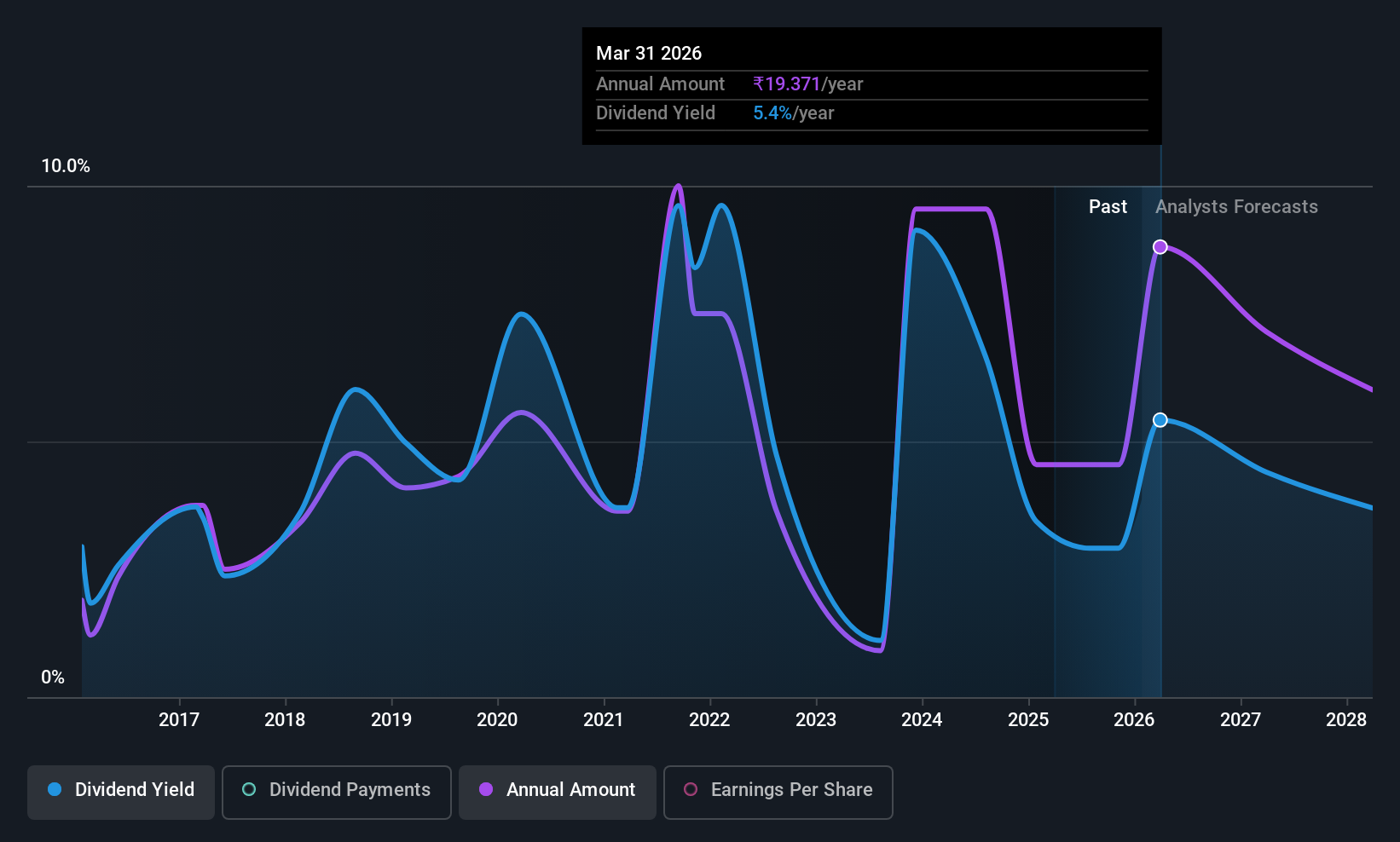Click the blue Dividend Yield data point marker
1400x842 pixels.
[1160, 420]
